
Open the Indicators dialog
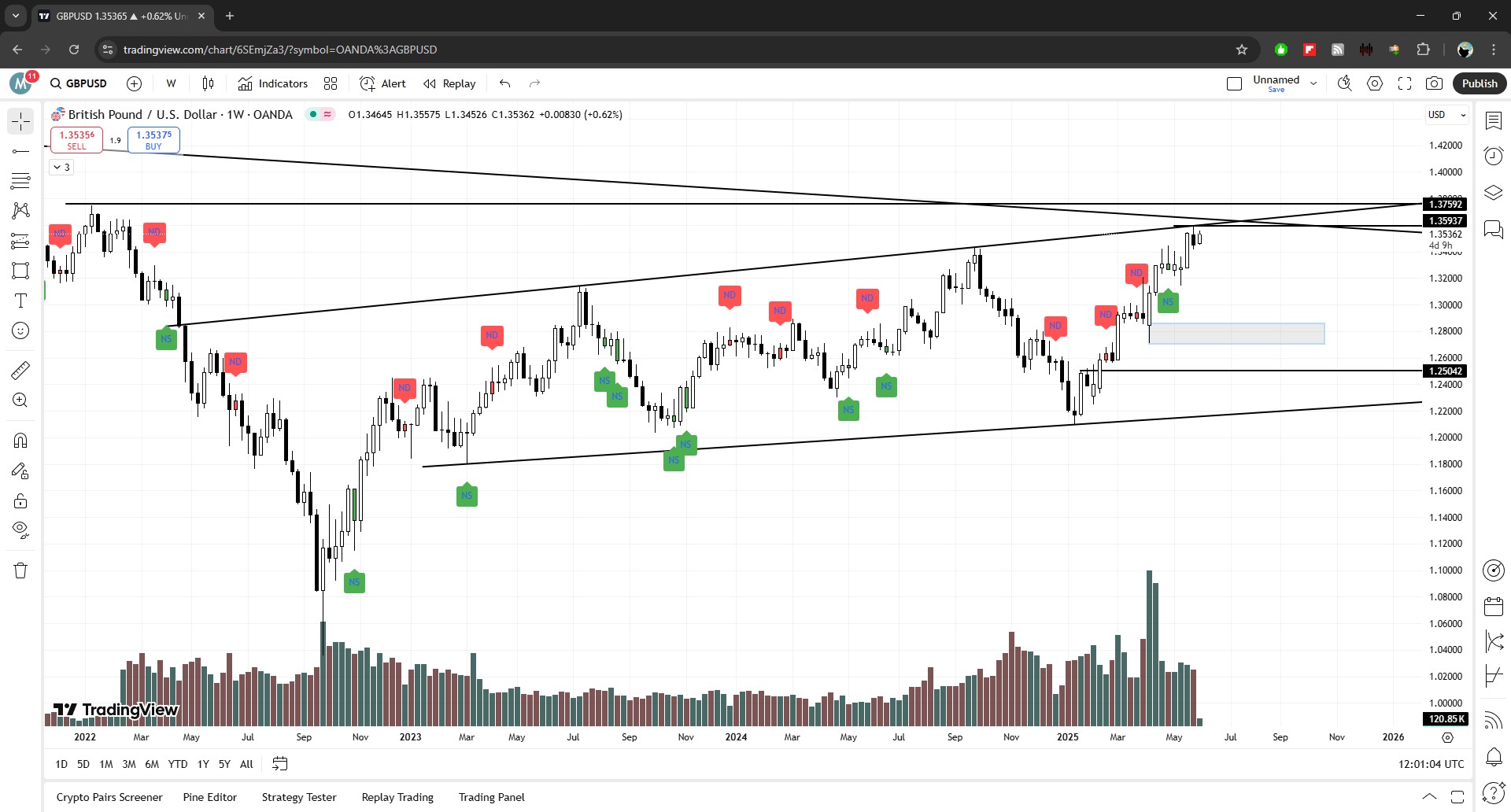[273, 83]
